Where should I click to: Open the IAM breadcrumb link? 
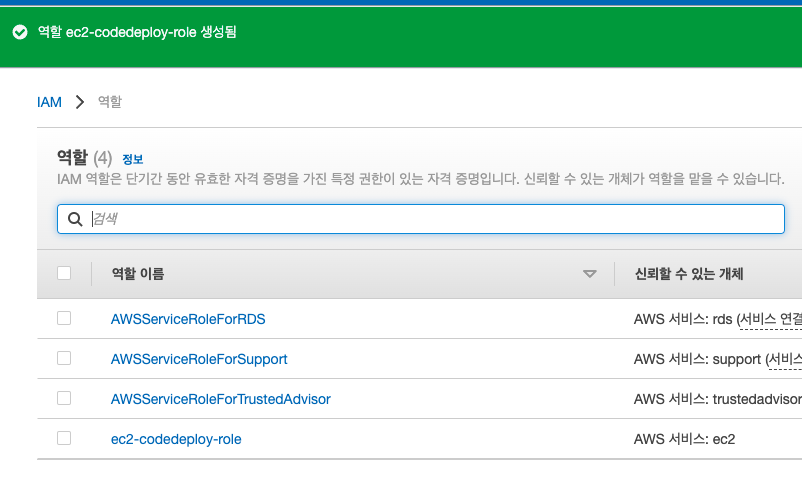[x=49, y=102]
